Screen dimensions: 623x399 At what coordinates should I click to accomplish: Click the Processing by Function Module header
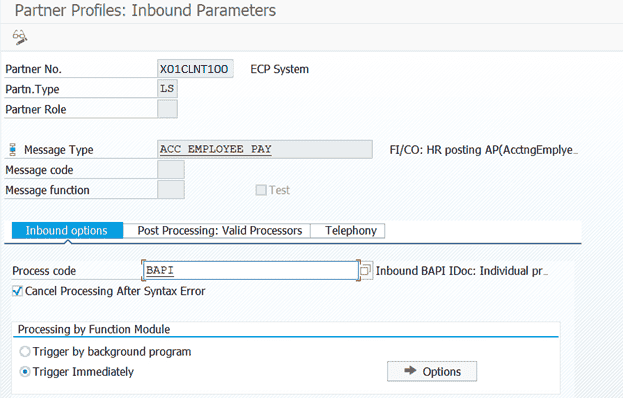pos(94,329)
